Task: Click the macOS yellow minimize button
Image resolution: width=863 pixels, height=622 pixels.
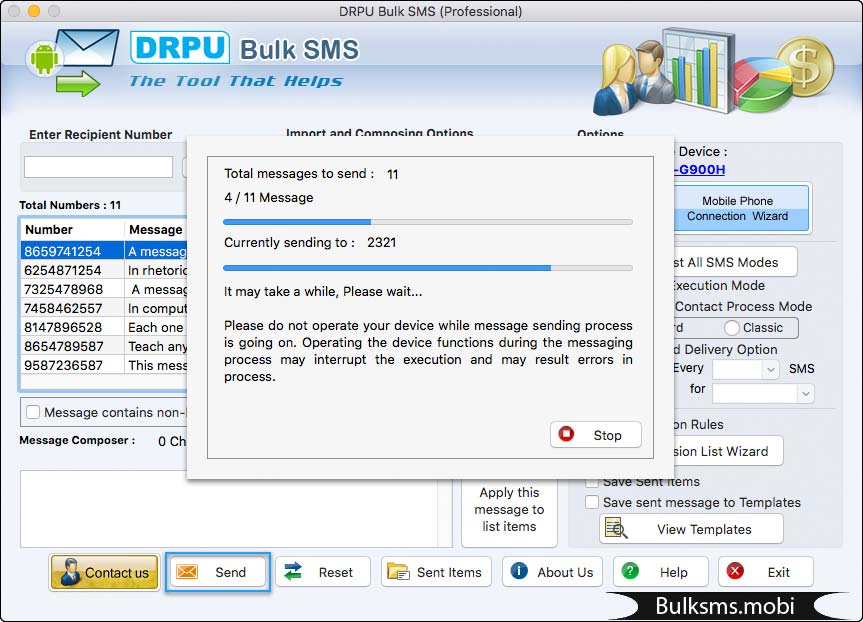Action: (34, 10)
